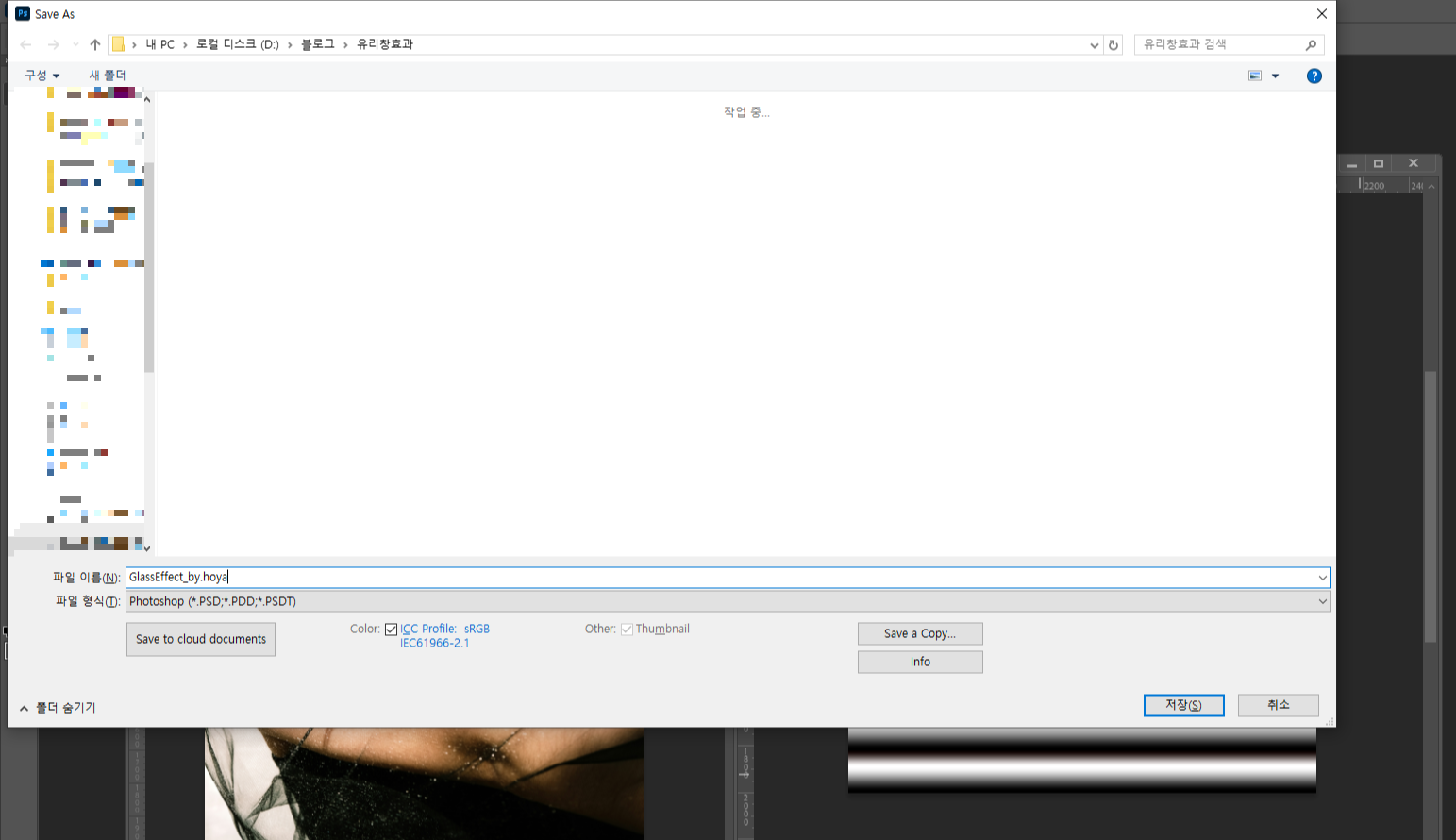Screen dimensions: 1456x840
Task: Click the ICC Profile sRGB link text
Action: (x=444, y=635)
